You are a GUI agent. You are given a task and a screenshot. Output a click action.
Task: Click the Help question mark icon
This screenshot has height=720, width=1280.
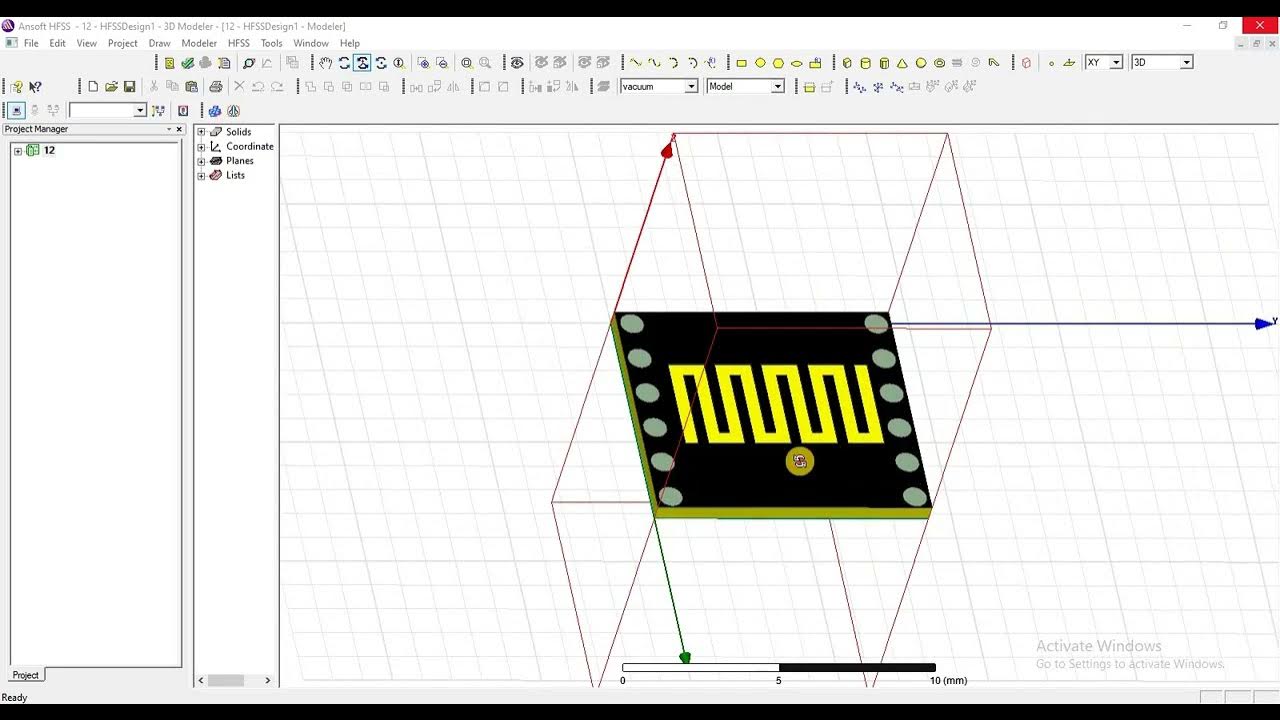(x=16, y=87)
